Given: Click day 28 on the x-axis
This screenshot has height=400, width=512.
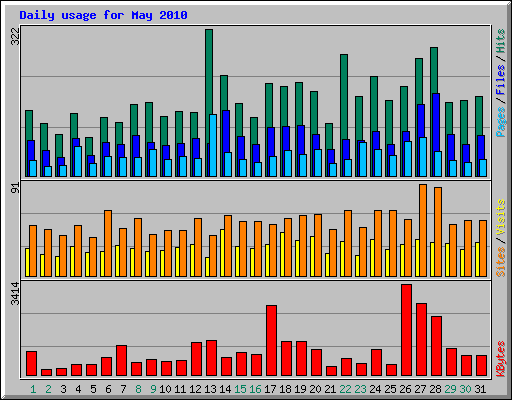Looking at the screenshot, I should point(435,389).
